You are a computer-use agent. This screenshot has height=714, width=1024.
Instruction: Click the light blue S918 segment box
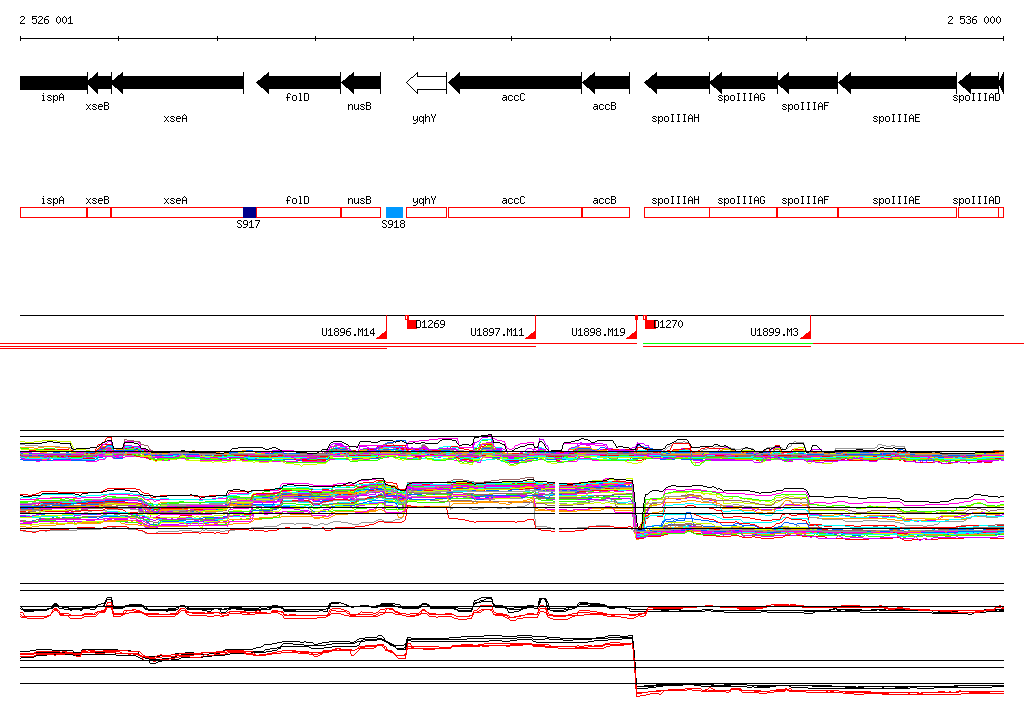[394, 212]
